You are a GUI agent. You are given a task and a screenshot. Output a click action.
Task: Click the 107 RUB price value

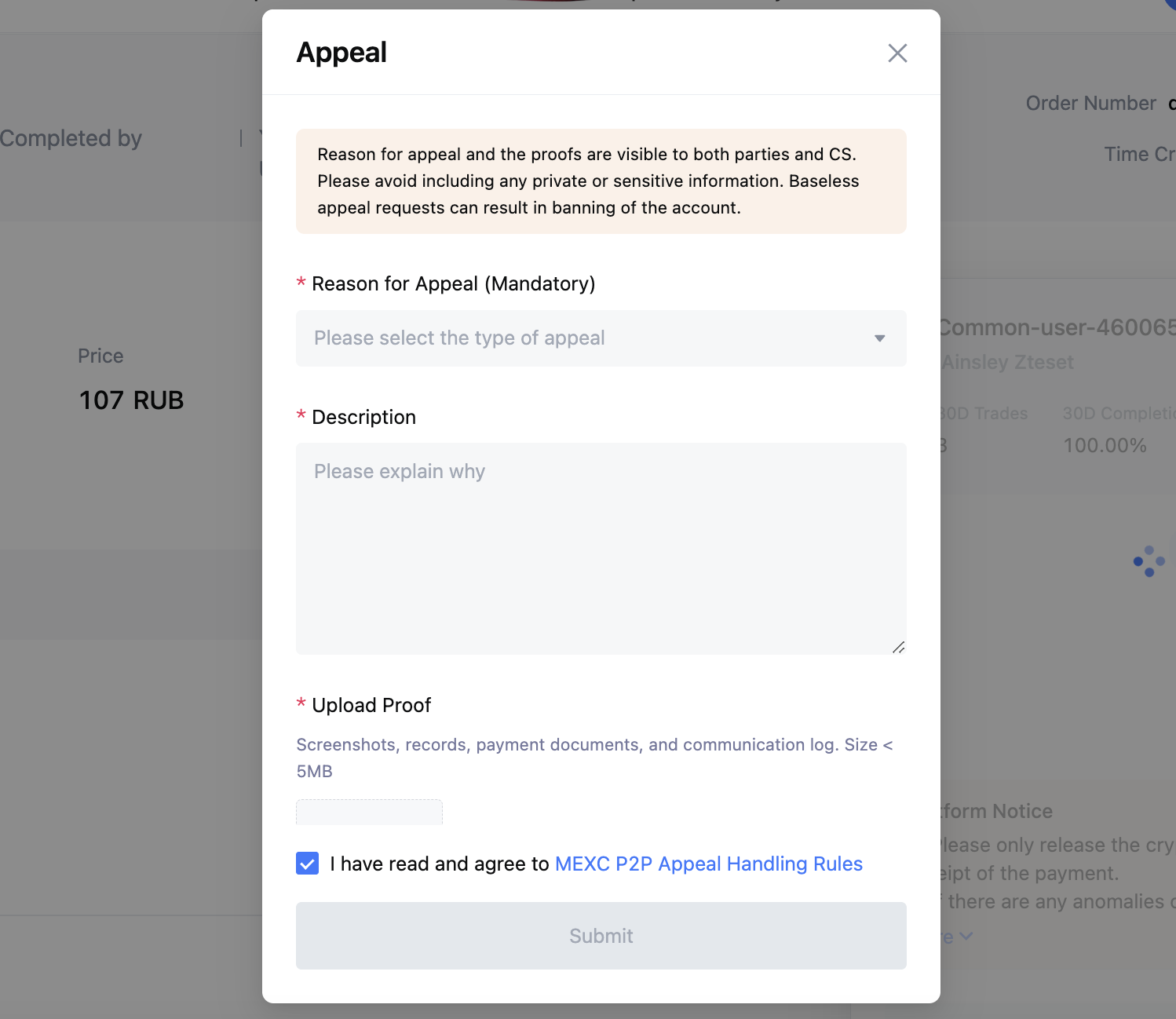(131, 400)
